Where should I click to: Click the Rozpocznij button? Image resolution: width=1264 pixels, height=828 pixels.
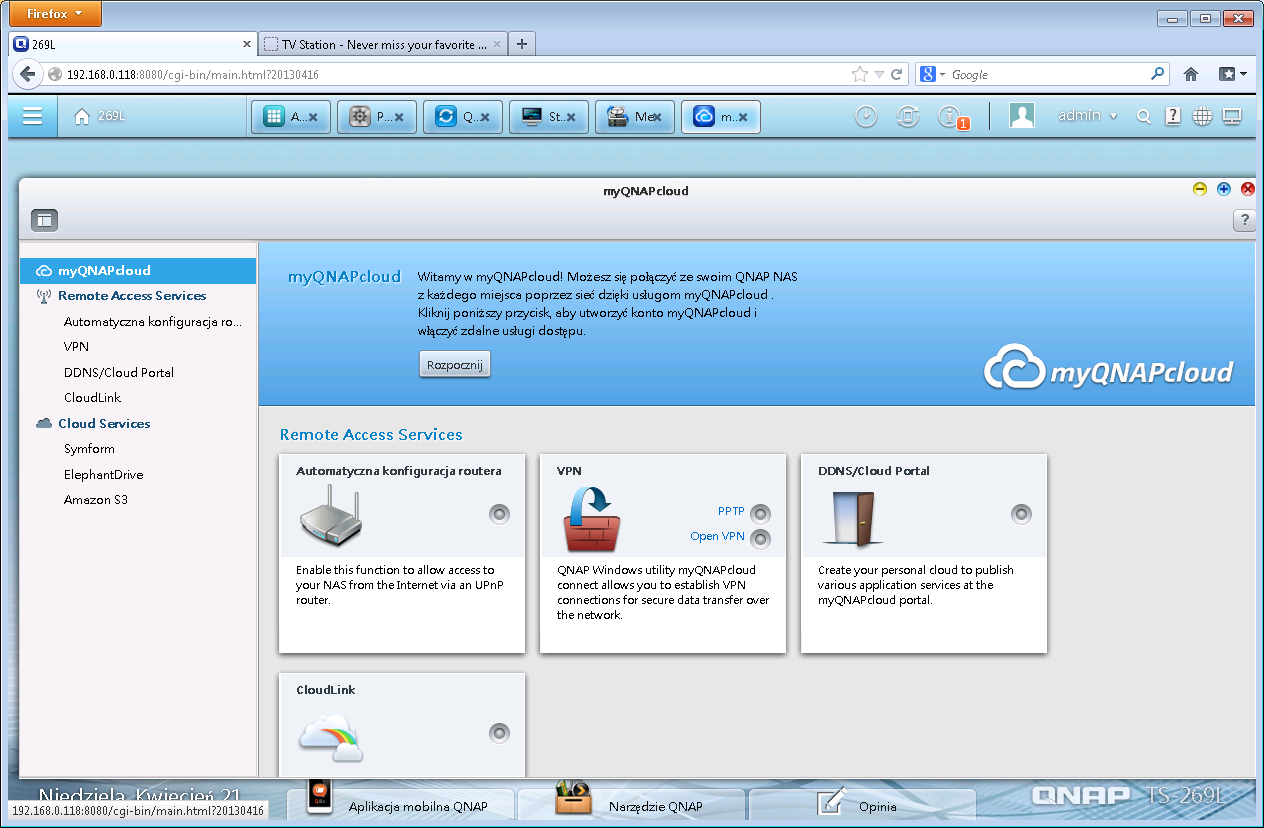click(455, 365)
